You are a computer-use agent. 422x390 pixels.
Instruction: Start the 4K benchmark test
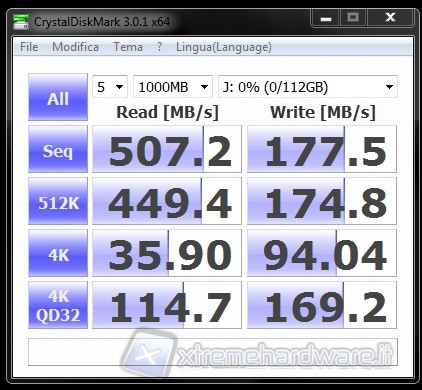pyautogui.click(x=58, y=253)
